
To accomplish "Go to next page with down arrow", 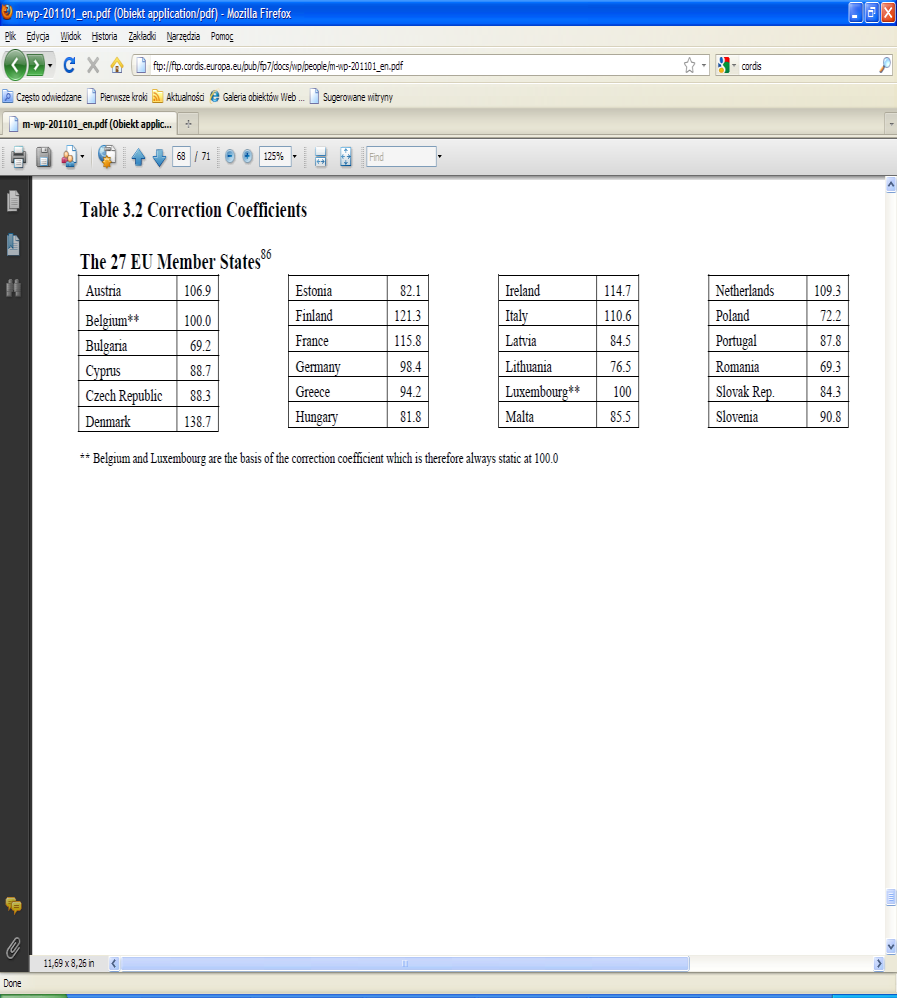I will (x=159, y=157).
